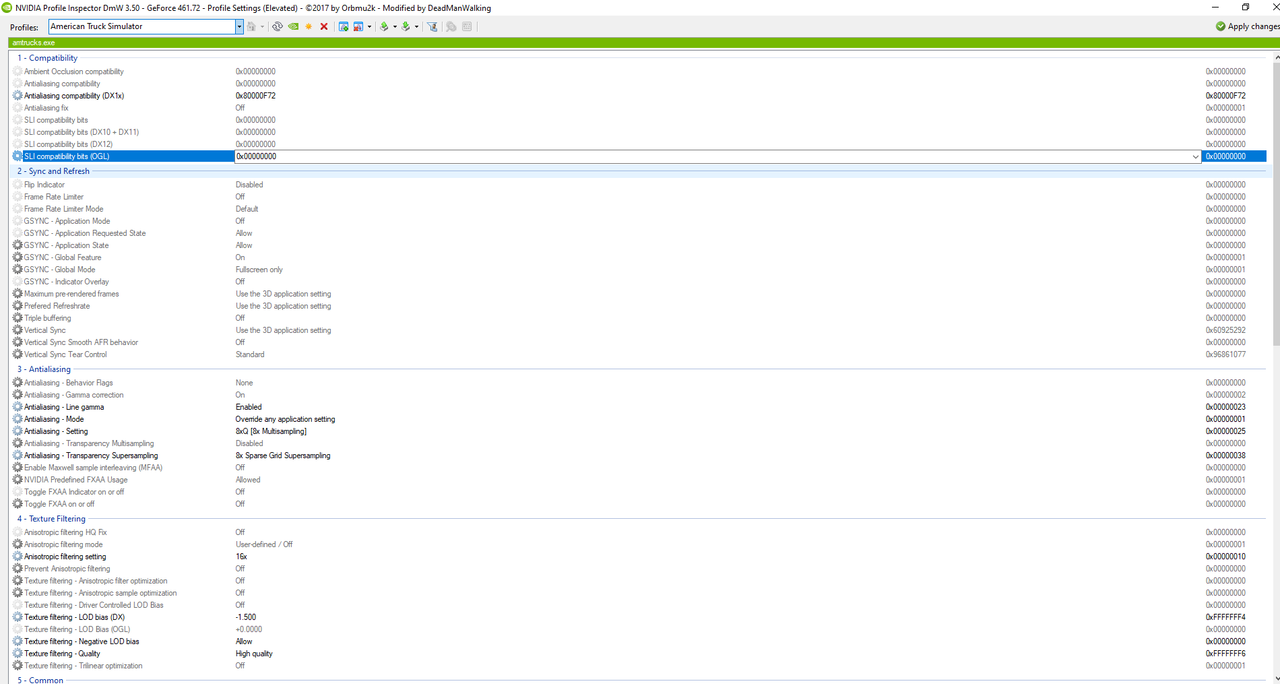Click gear icon beside Triple buffering

click(x=17, y=318)
